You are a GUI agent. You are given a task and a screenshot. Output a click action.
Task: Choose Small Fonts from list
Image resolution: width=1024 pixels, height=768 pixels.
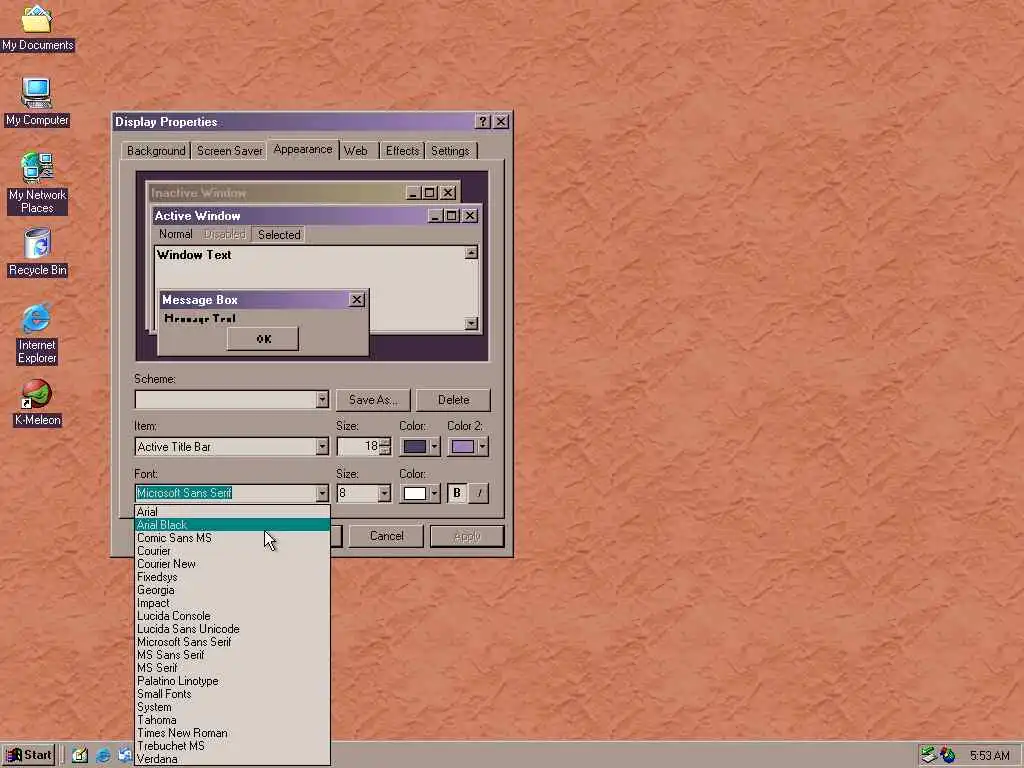[232, 694]
